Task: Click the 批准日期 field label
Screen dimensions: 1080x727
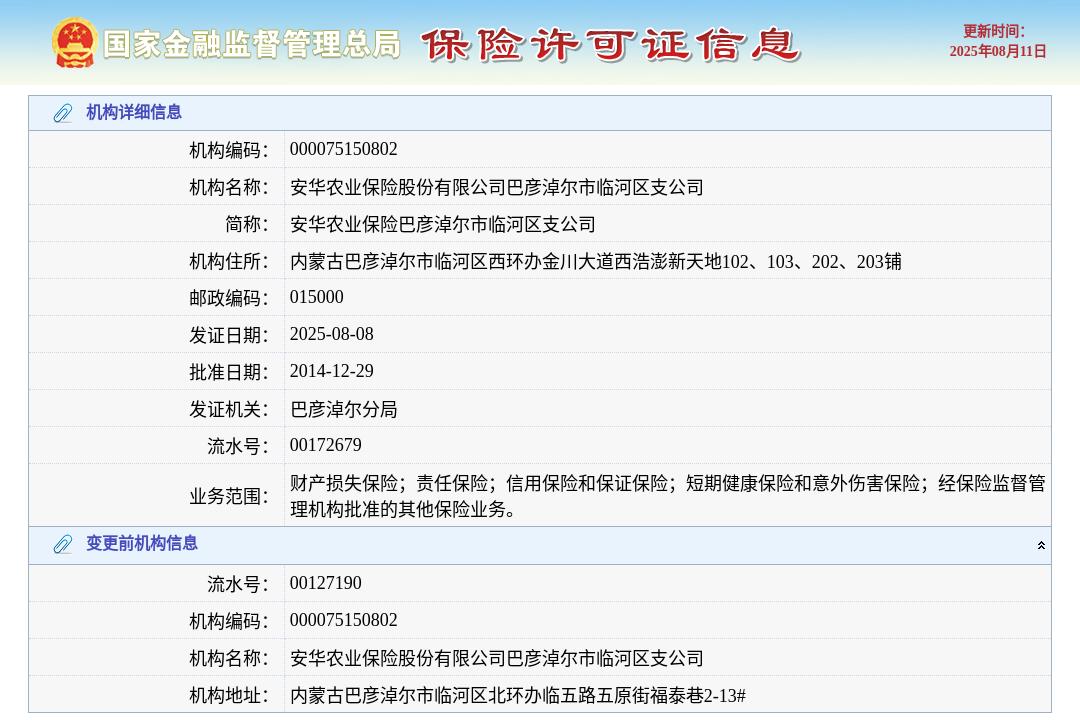Action: click(x=229, y=372)
